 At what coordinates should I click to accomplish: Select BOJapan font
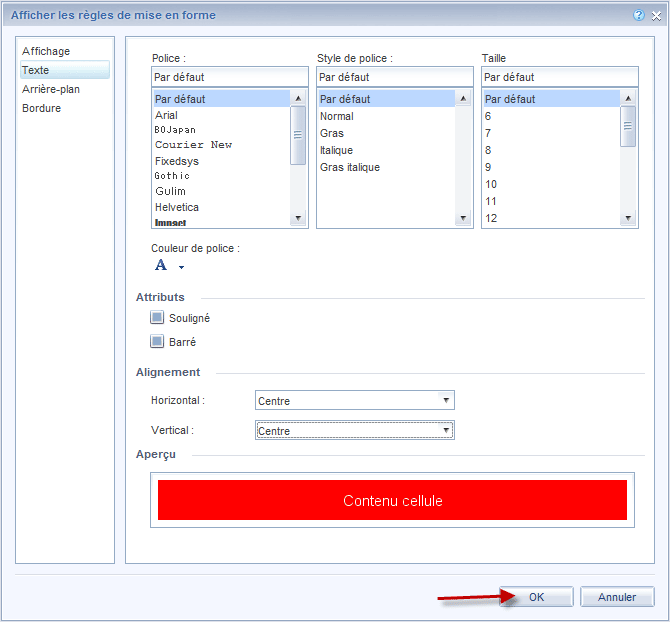(x=221, y=130)
